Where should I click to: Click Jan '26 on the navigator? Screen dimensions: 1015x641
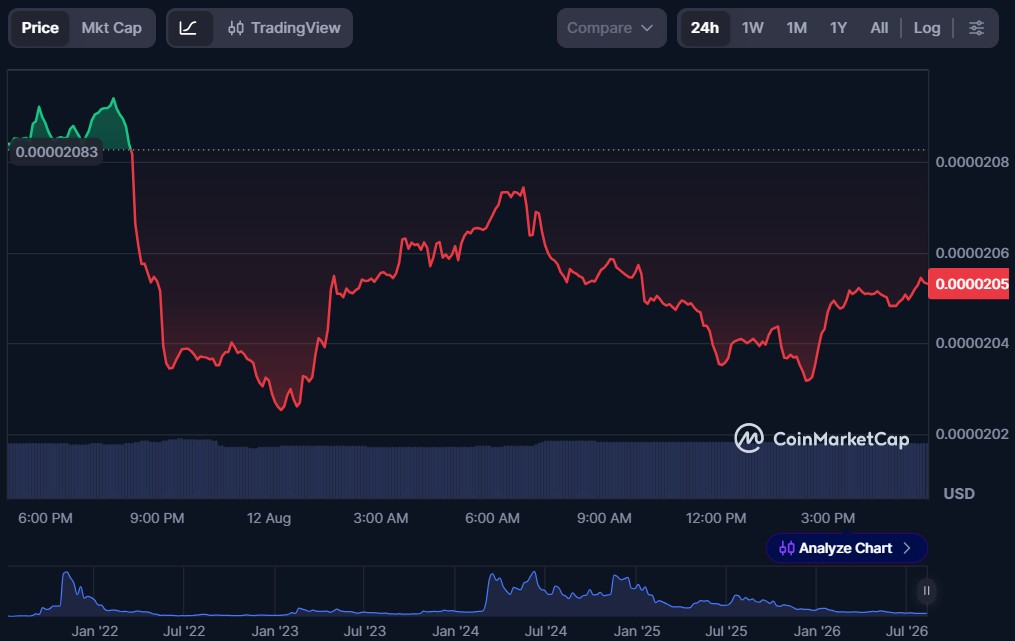817,631
